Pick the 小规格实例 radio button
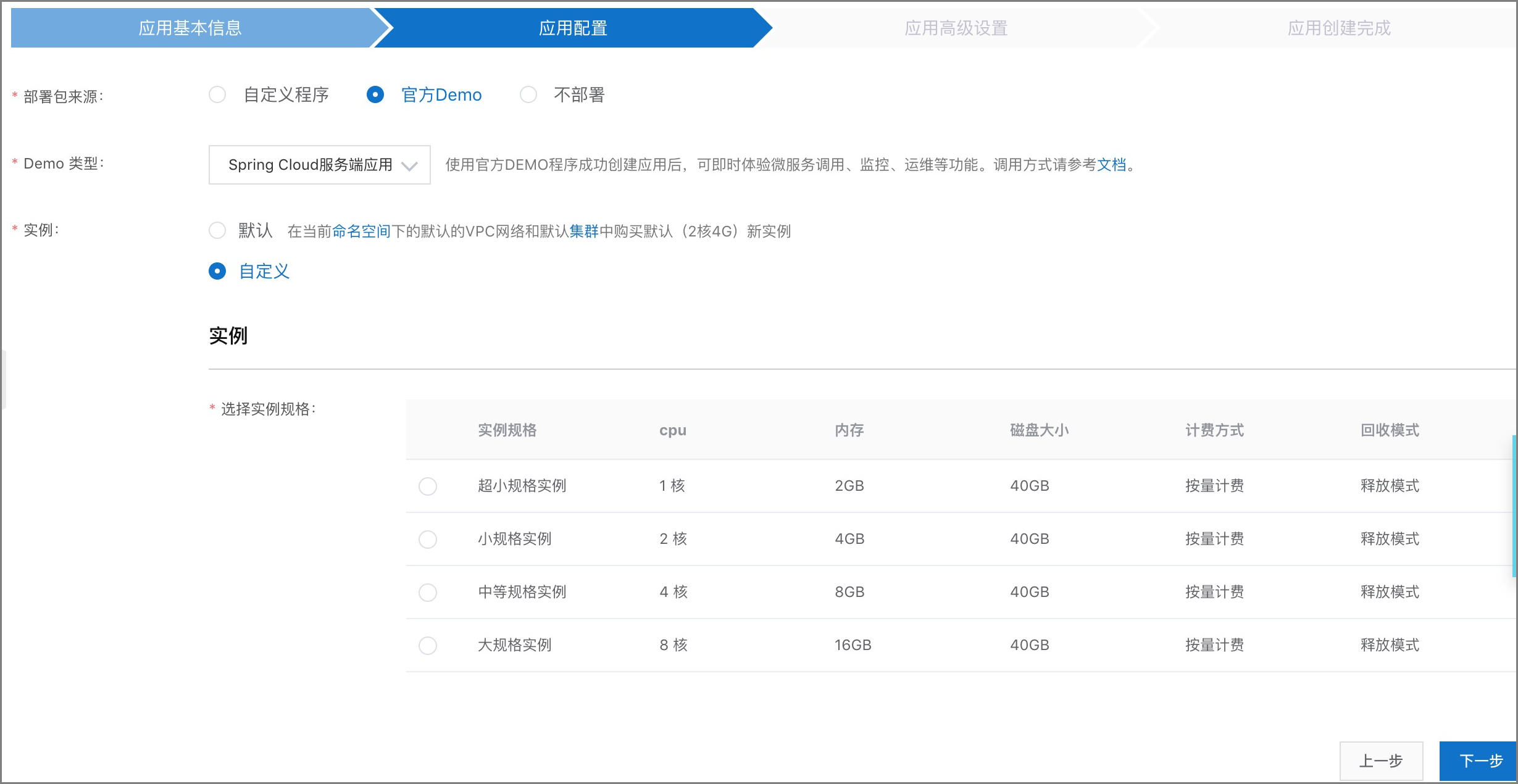 428,540
